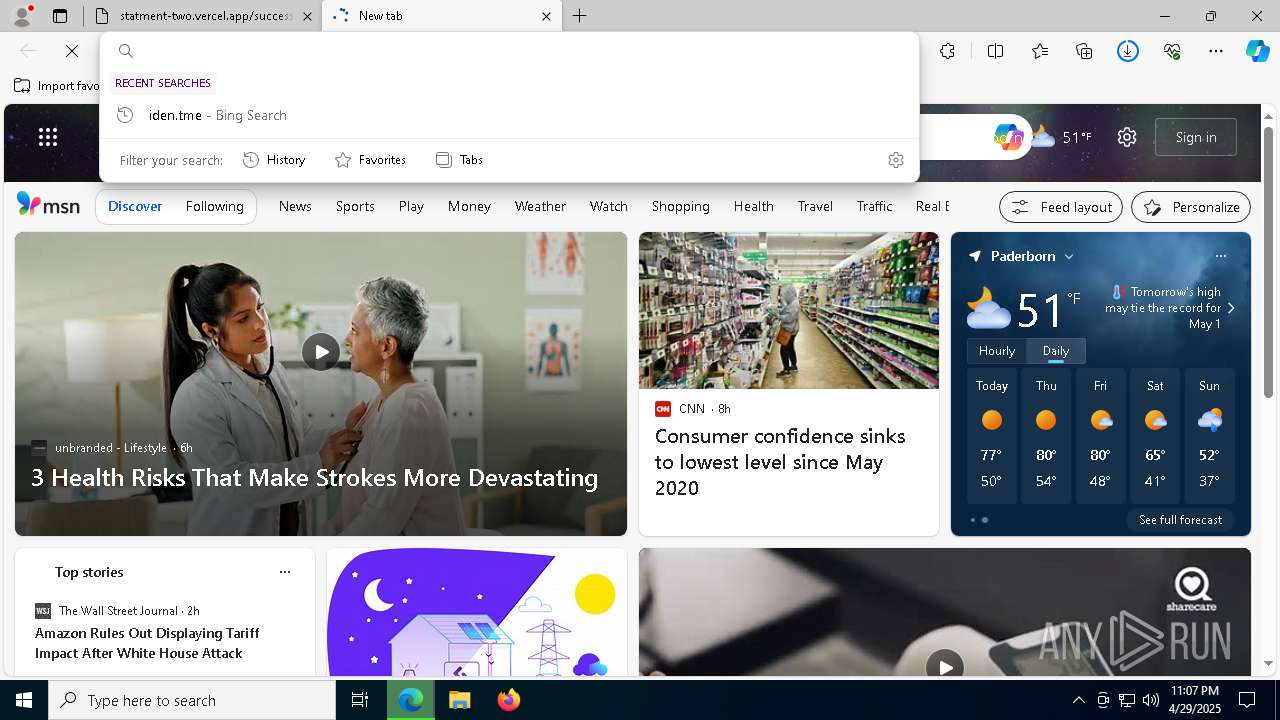The image size is (1280, 720).
Task: Switch weather view to Daily
Action: click(1056, 351)
